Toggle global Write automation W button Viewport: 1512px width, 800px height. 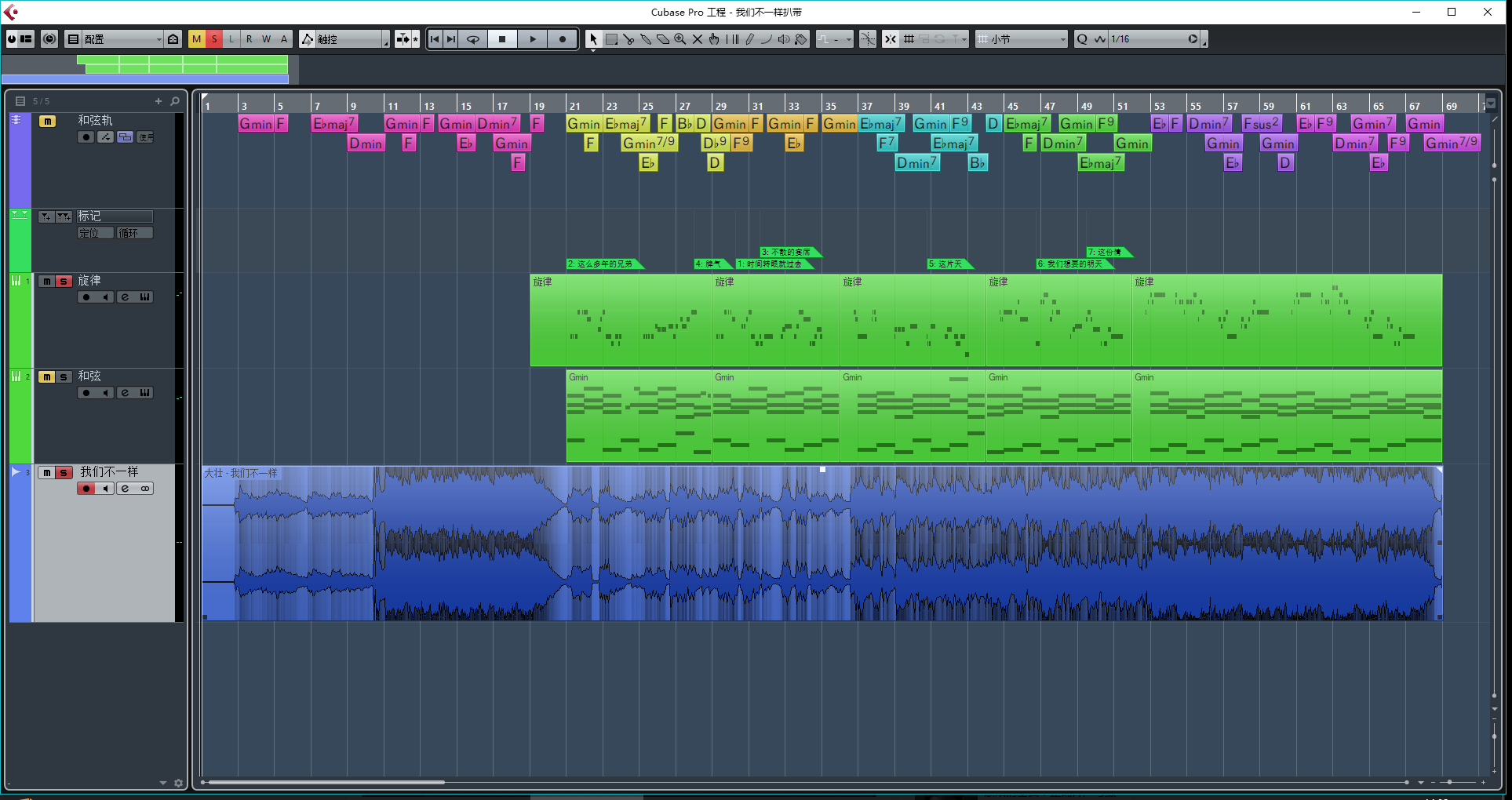266,38
